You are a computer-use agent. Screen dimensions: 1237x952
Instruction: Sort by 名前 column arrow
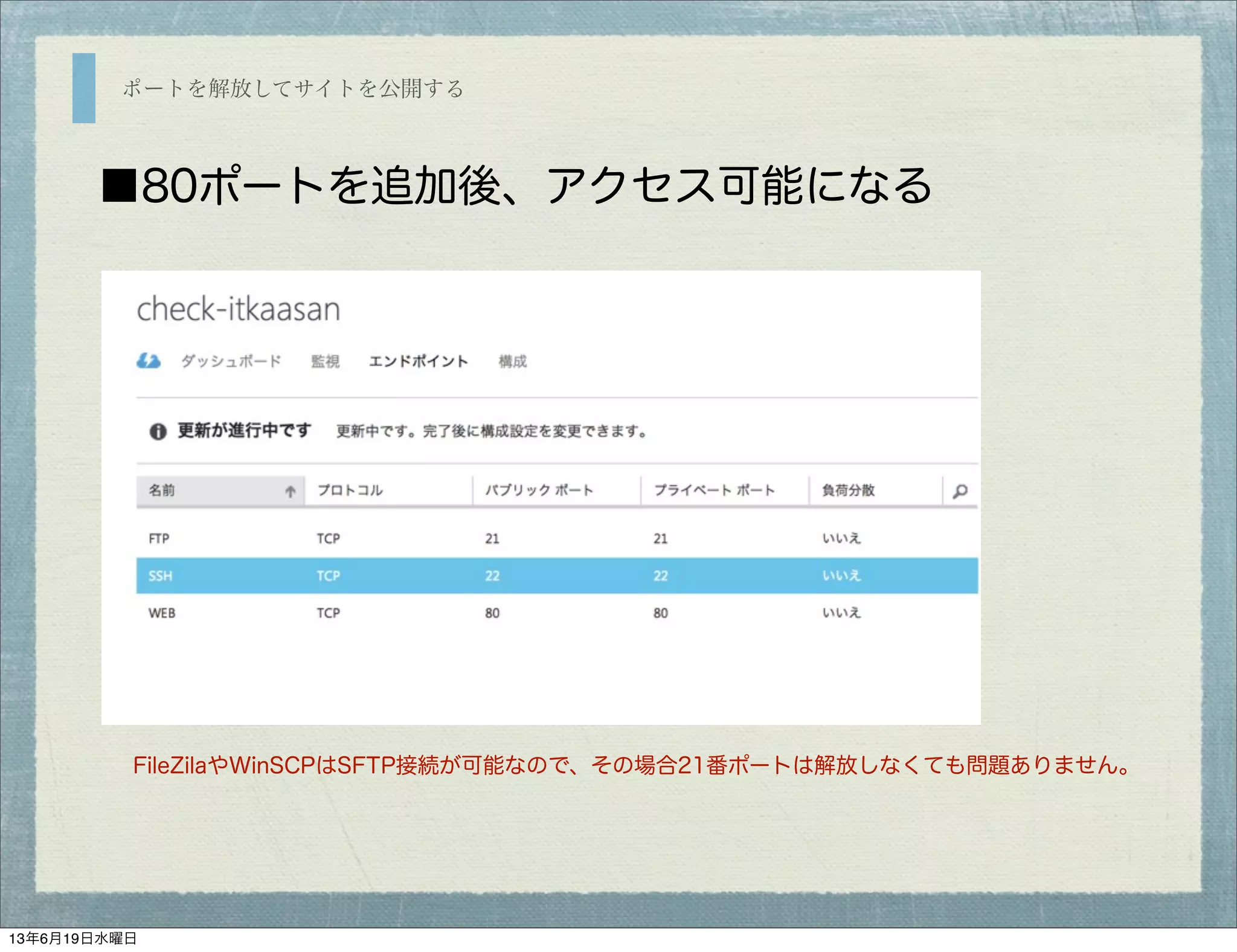(x=291, y=491)
